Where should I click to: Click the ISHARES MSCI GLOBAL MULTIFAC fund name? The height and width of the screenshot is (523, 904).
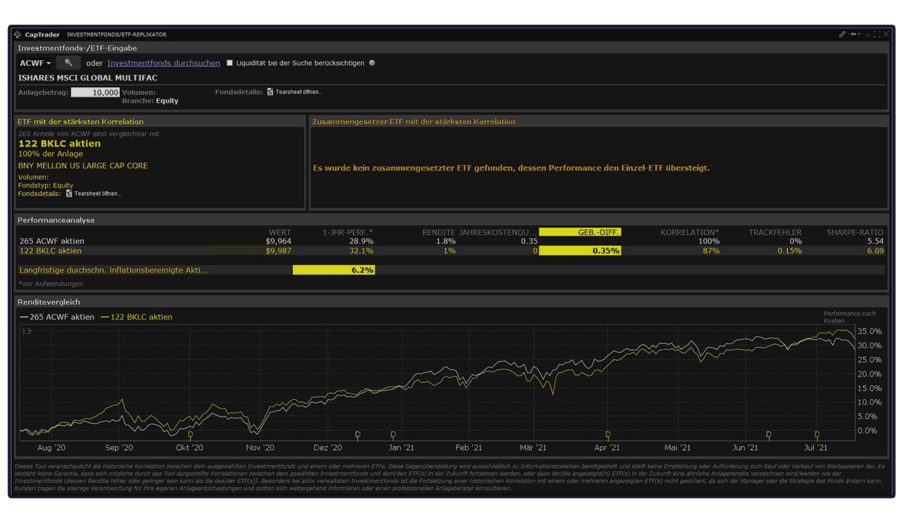pos(88,78)
